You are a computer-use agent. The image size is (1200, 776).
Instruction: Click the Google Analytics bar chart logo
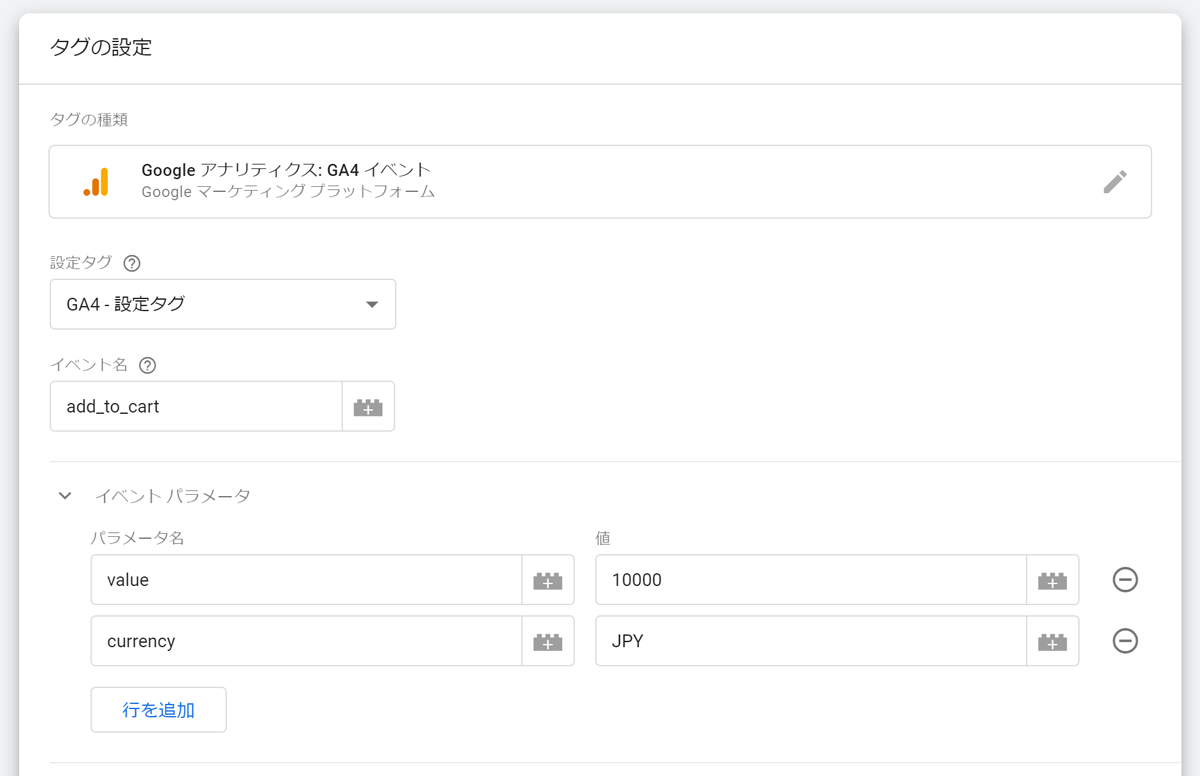click(x=96, y=181)
